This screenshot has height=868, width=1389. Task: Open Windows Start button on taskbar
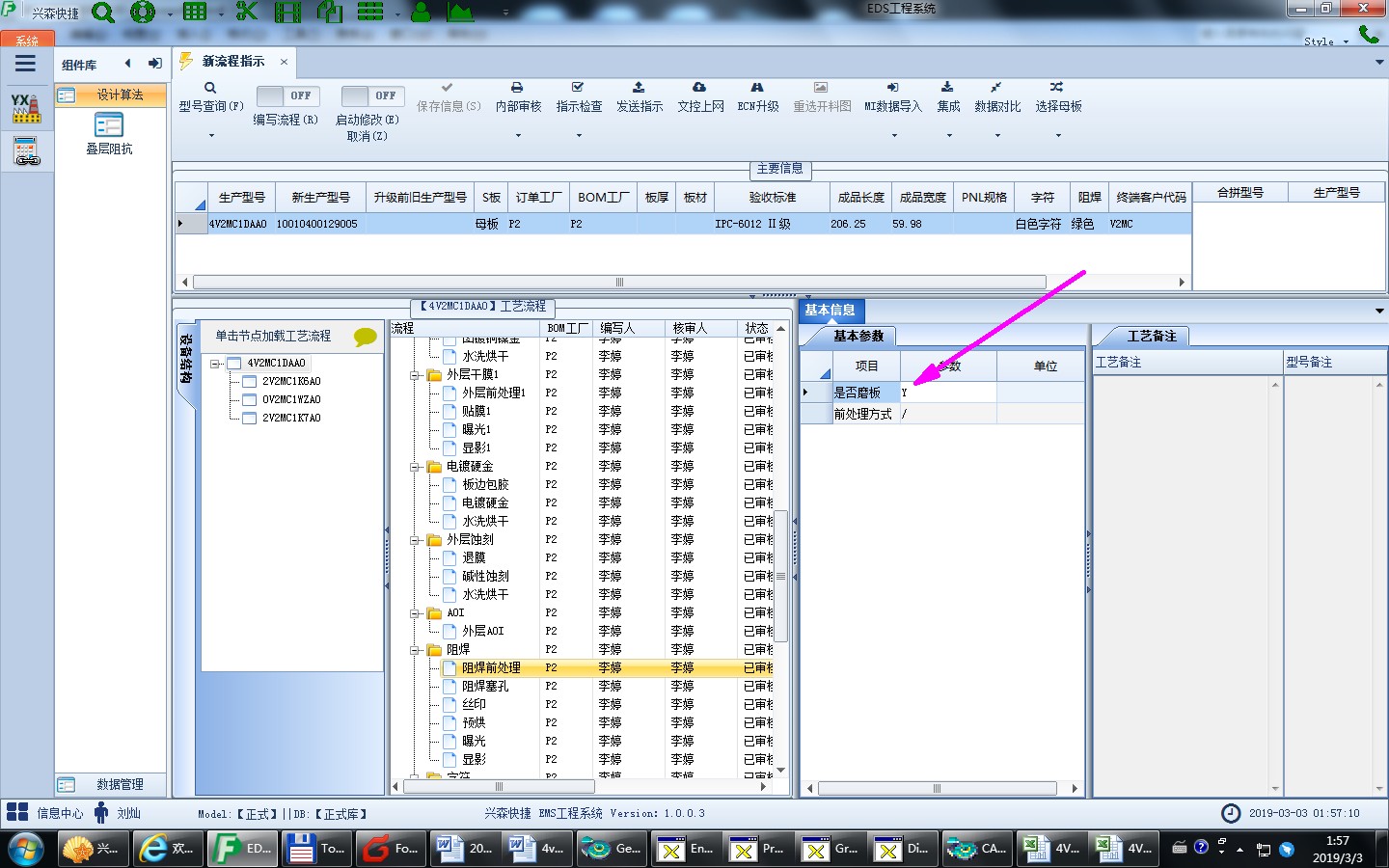(24, 849)
